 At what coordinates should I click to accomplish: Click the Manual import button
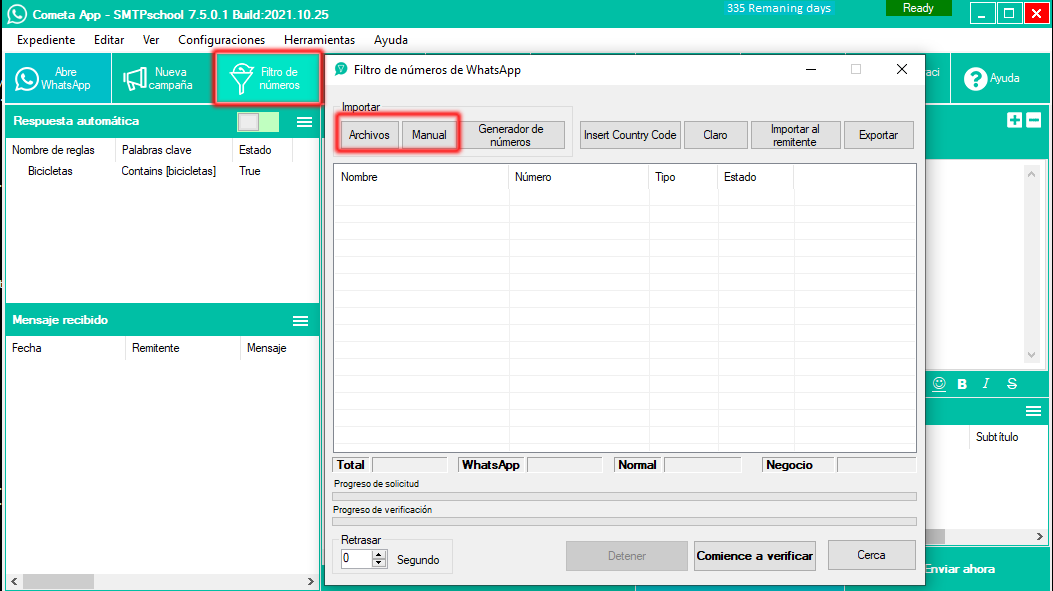pos(429,135)
